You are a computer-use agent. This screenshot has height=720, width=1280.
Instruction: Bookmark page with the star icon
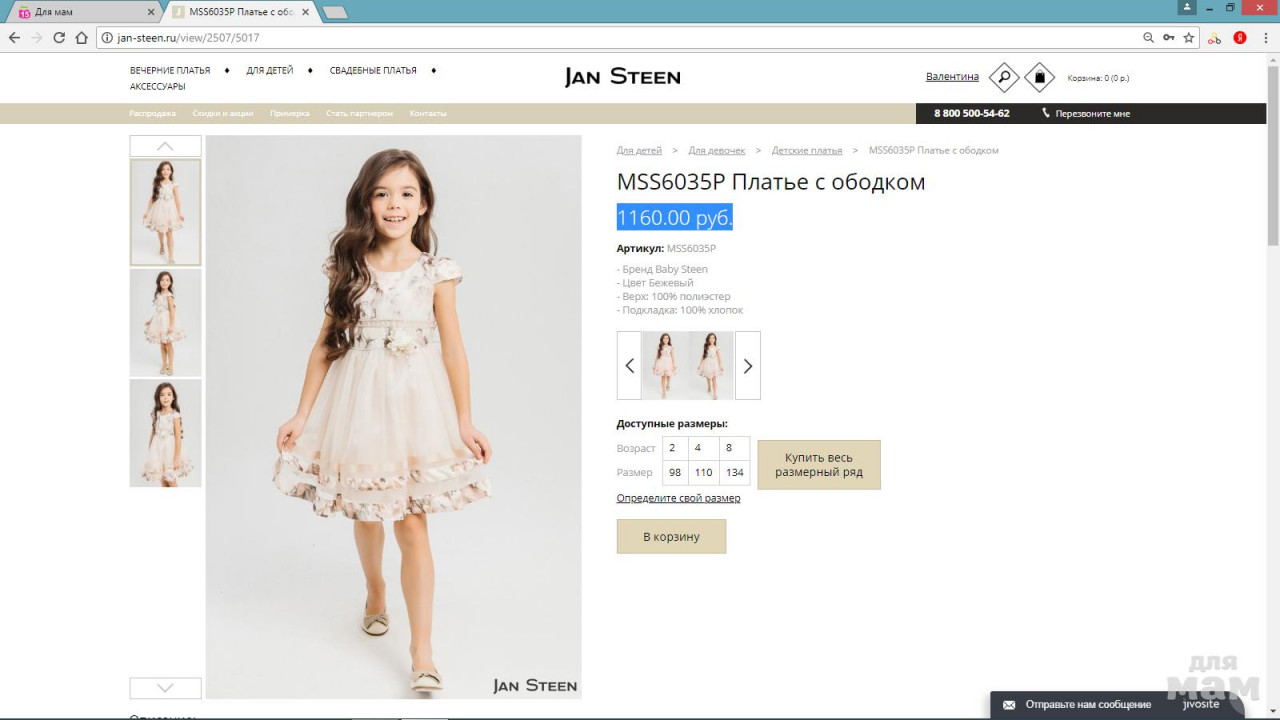pyautogui.click(x=1189, y=38)
